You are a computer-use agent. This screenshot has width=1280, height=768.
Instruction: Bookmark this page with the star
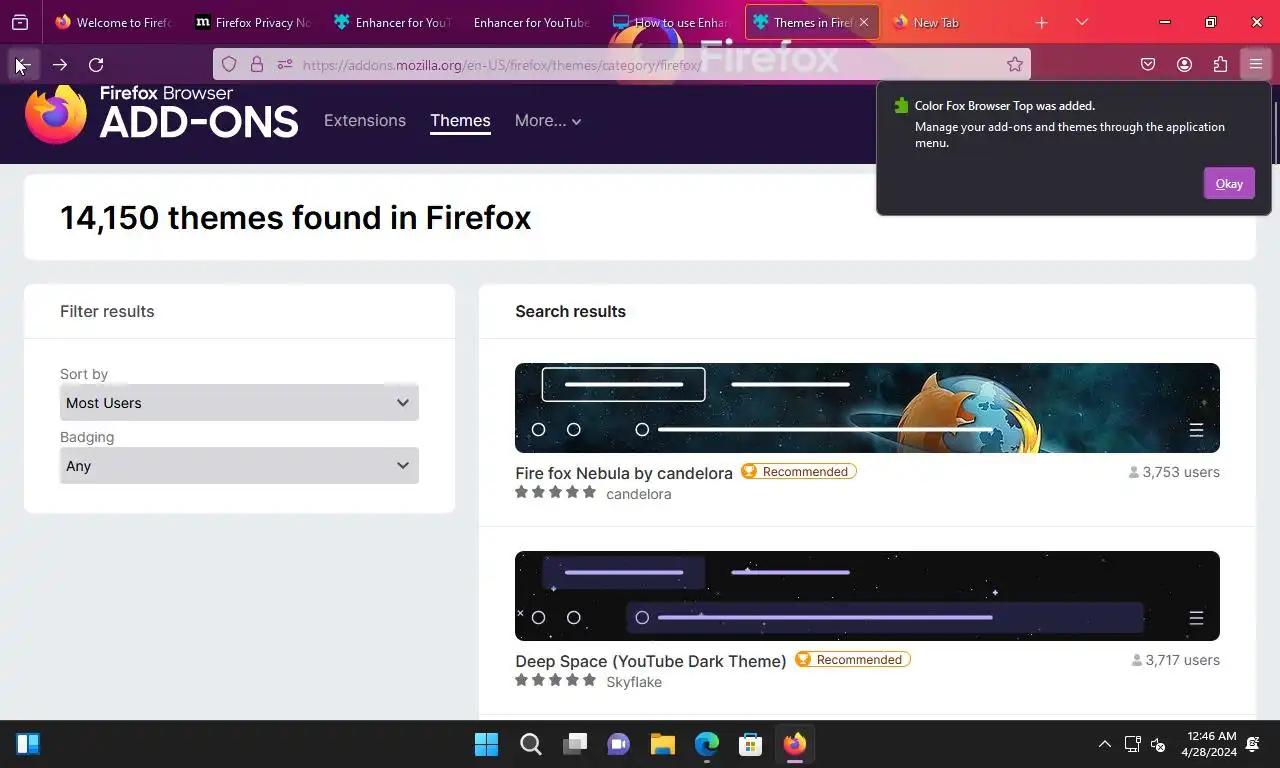(x=1015, y=65)
